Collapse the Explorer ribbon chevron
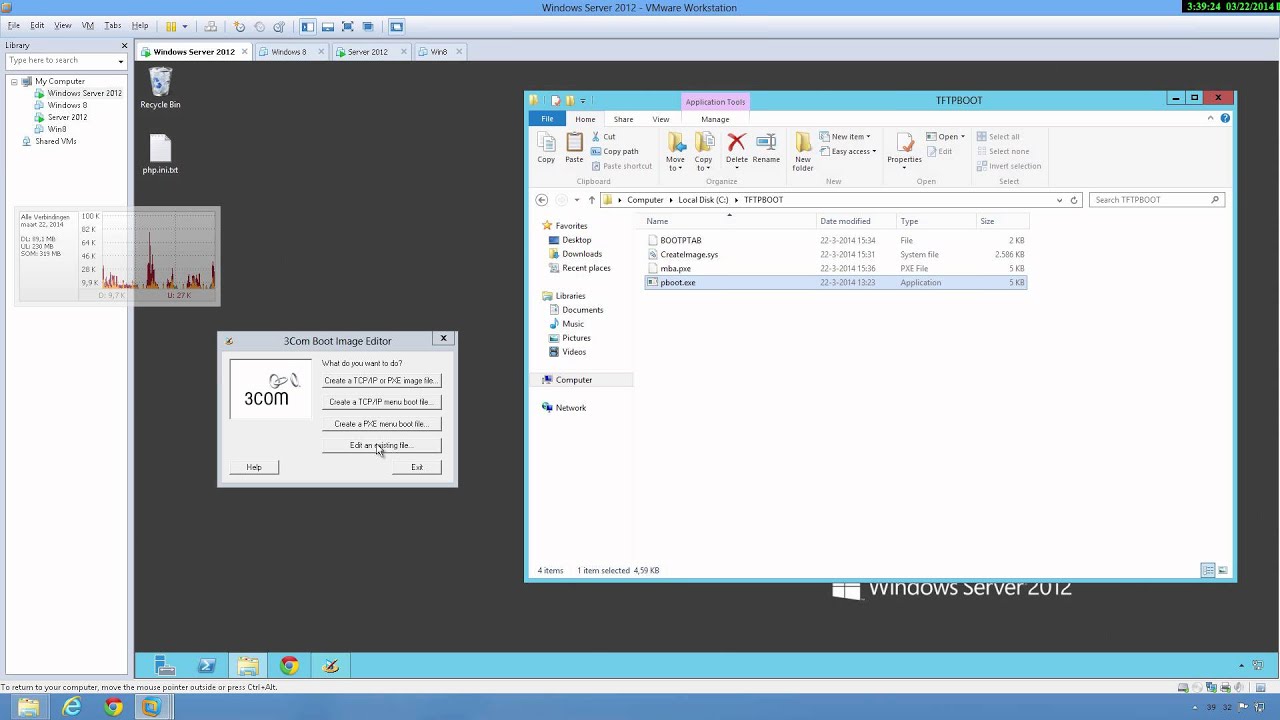Screen dimensions: 1280x720 (x=1210, y=118)
